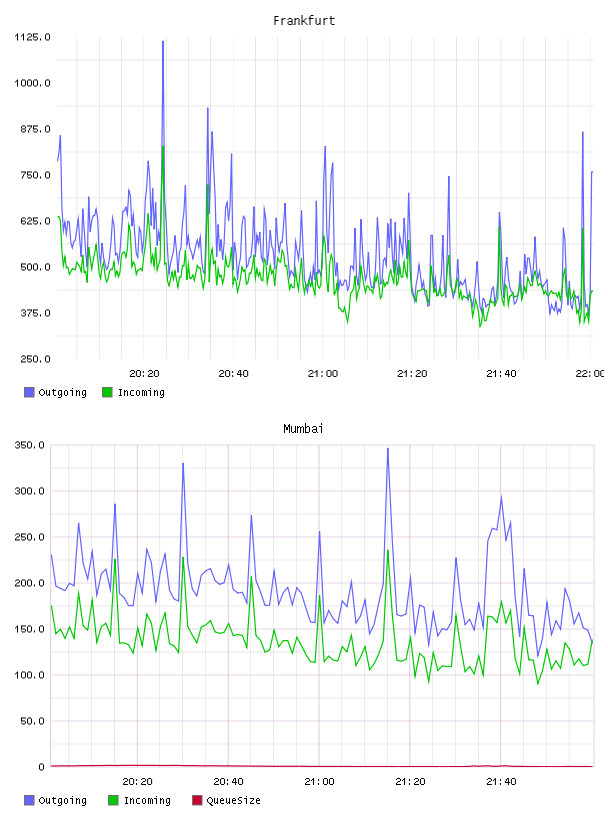Click the 20:40 time label on Mumbai chart
This screenshot has height=816, width=608.
pyautogui.click(x=229, y=782)
